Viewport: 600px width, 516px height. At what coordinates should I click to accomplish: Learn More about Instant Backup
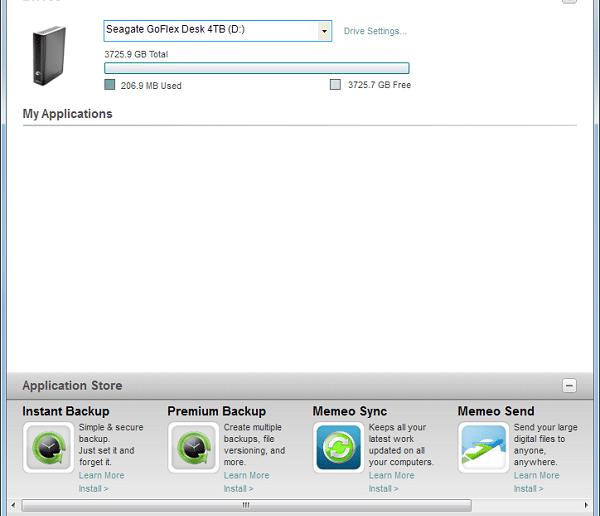tap(101, 475)
